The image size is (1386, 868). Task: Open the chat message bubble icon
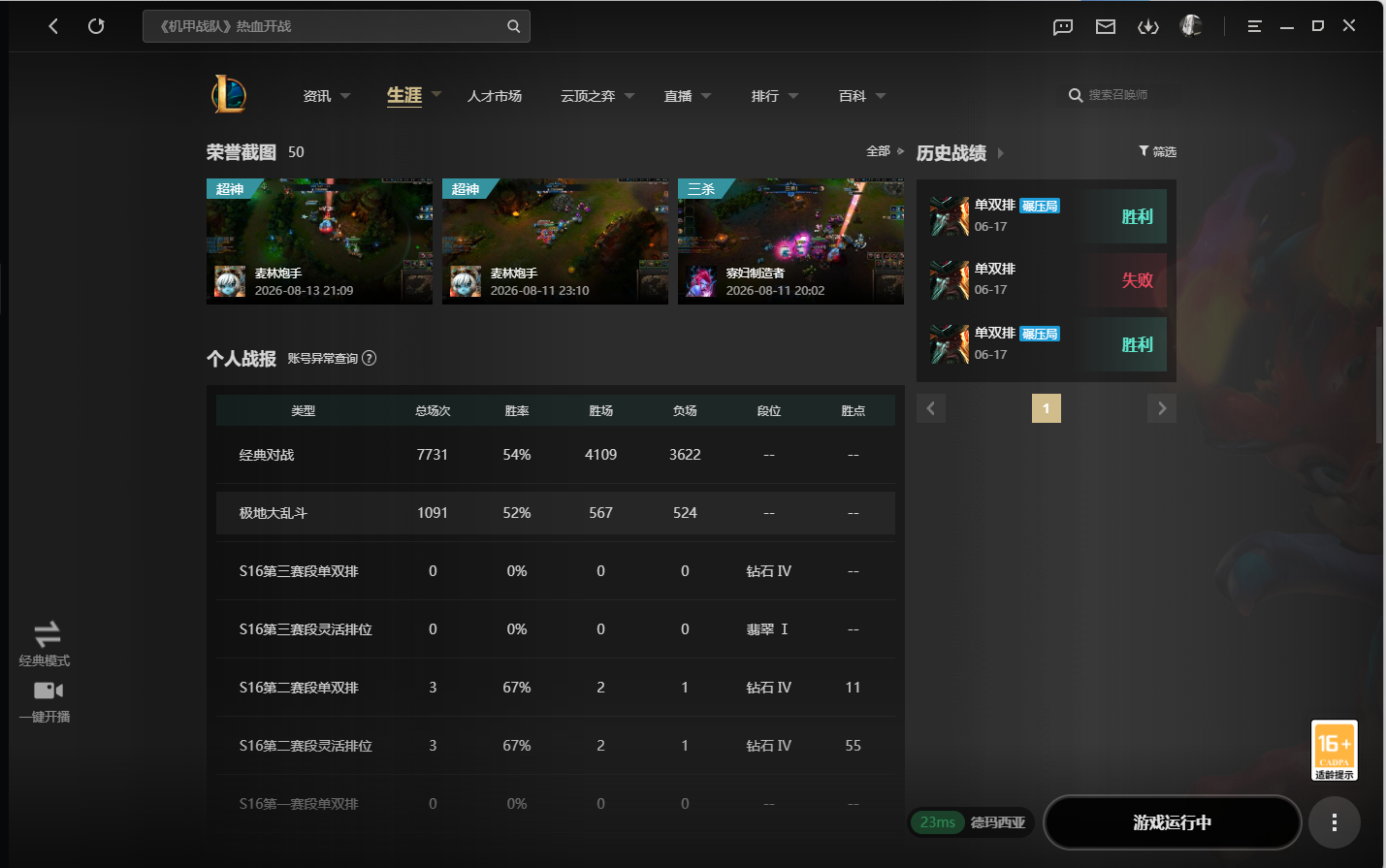(x=1063, y=27)
